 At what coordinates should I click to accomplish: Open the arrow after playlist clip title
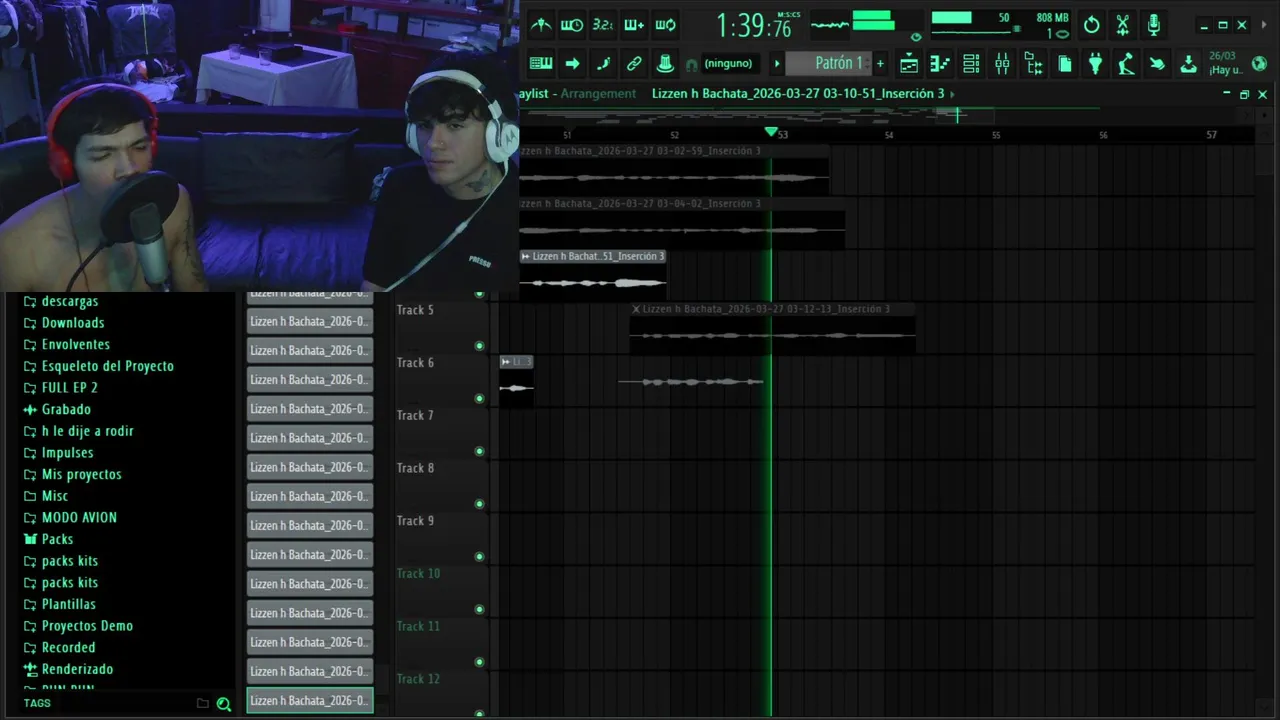point(952,94)
